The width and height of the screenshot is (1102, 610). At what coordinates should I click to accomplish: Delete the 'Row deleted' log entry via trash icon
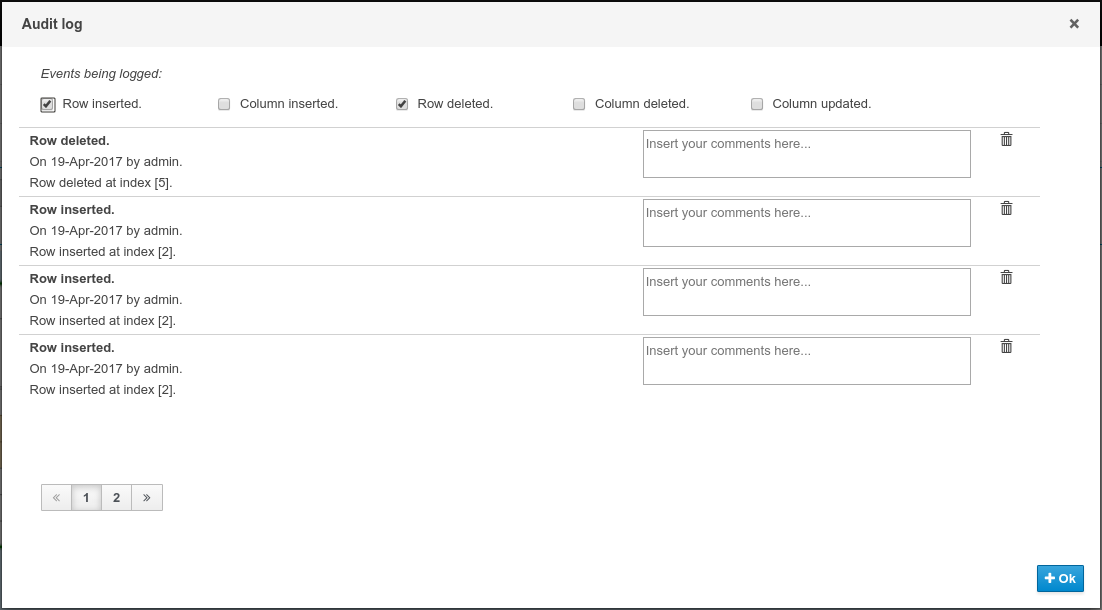(x=1006, y=140)
